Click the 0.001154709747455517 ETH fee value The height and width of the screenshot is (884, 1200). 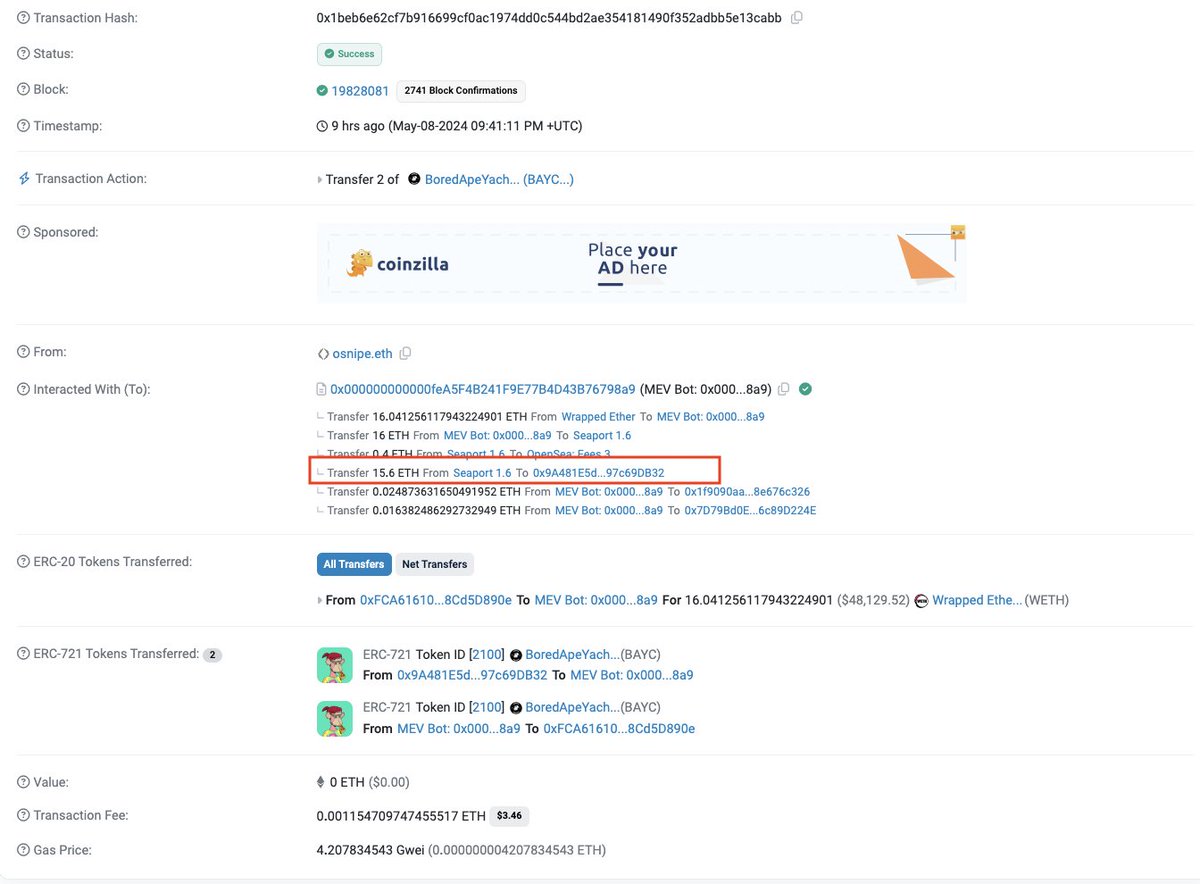[x=401, y=816]
